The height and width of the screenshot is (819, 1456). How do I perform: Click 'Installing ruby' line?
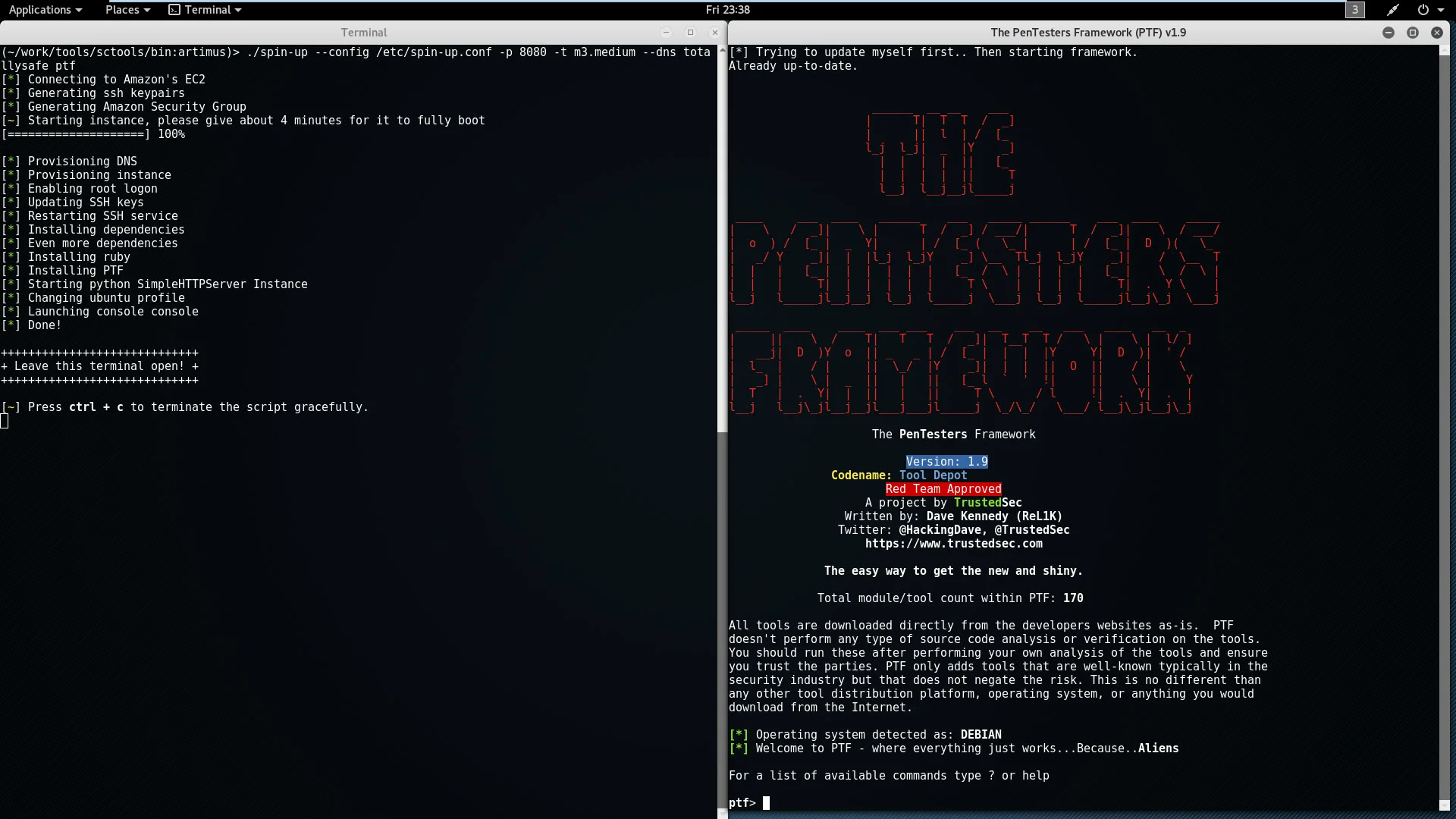coord(66,257)
